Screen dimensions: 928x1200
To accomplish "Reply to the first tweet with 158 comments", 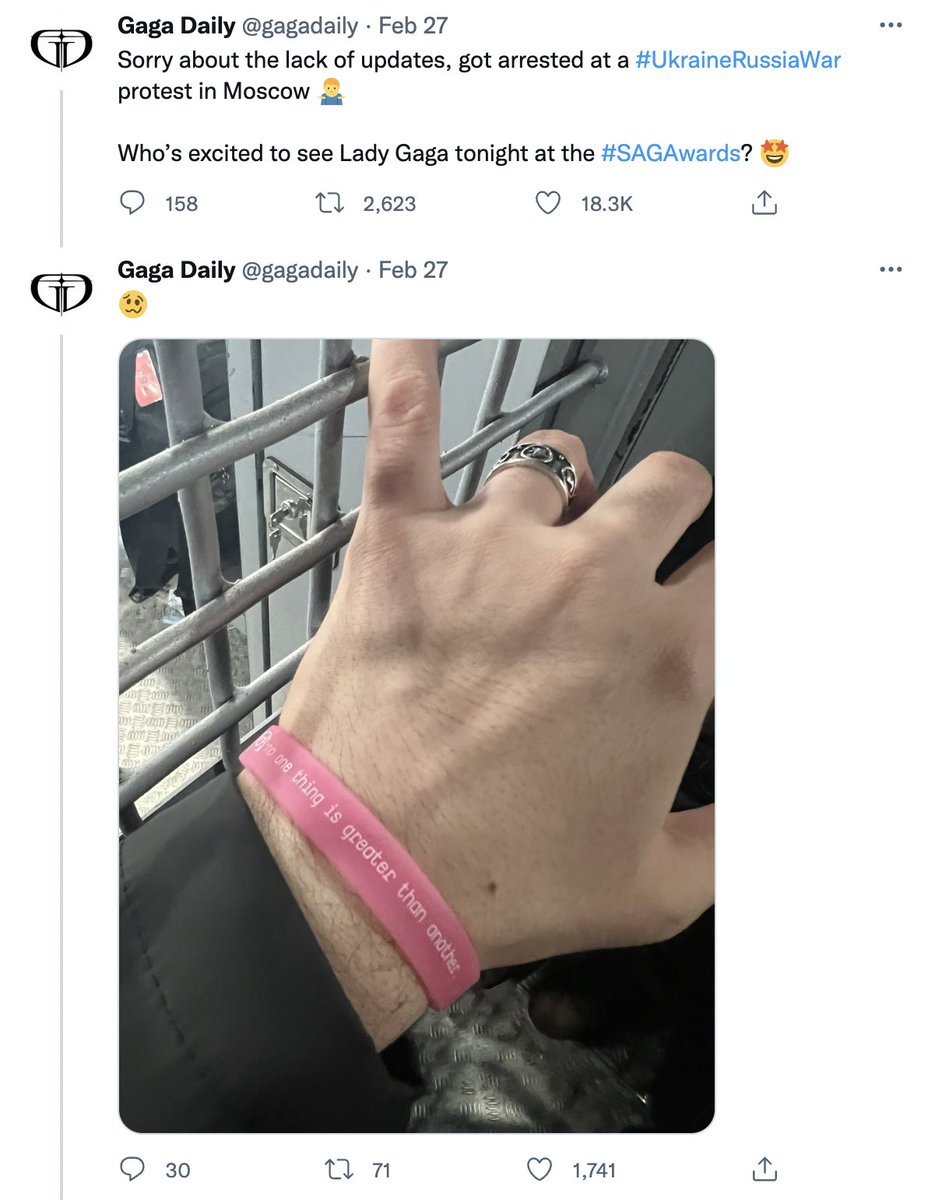I will 132,204.
